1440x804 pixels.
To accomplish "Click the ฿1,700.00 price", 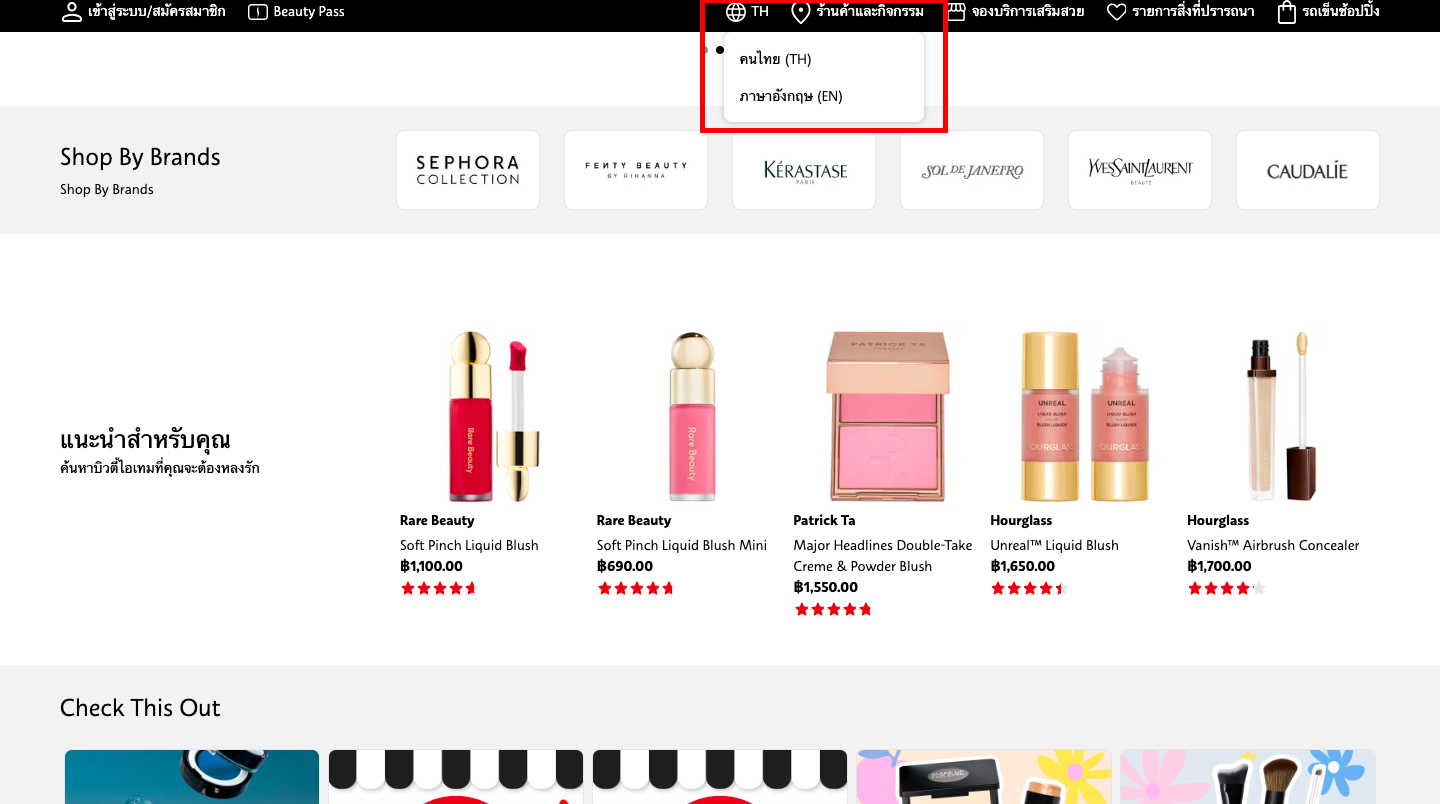I will point(1219,566).
